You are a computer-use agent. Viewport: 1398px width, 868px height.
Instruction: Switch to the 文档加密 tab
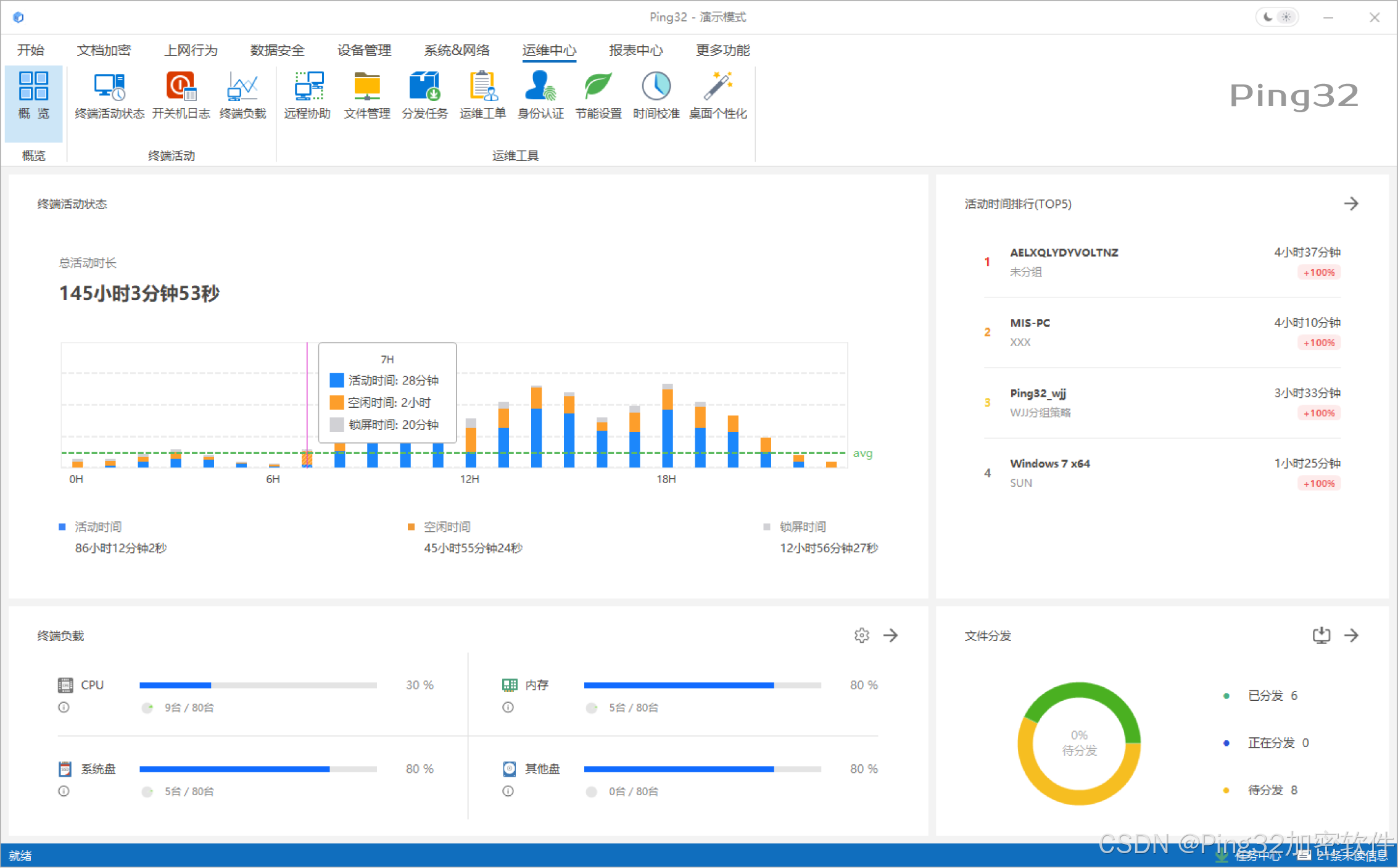tap(104, 50)
